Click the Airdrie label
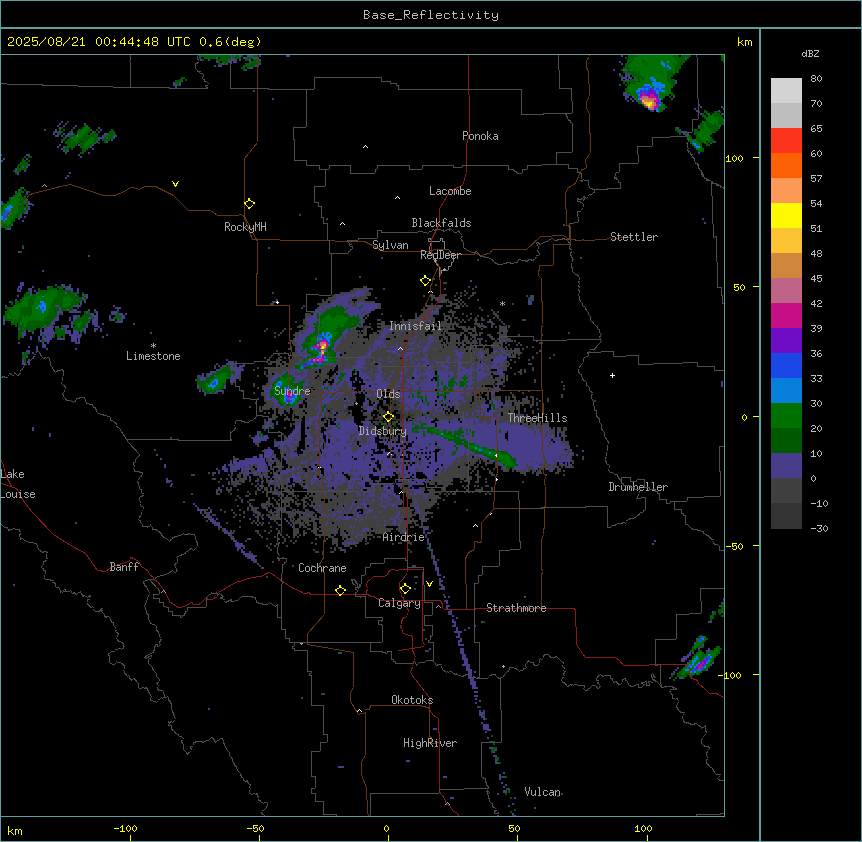The width and height of the screenshot is (862, 842). [x=403, y=537]
